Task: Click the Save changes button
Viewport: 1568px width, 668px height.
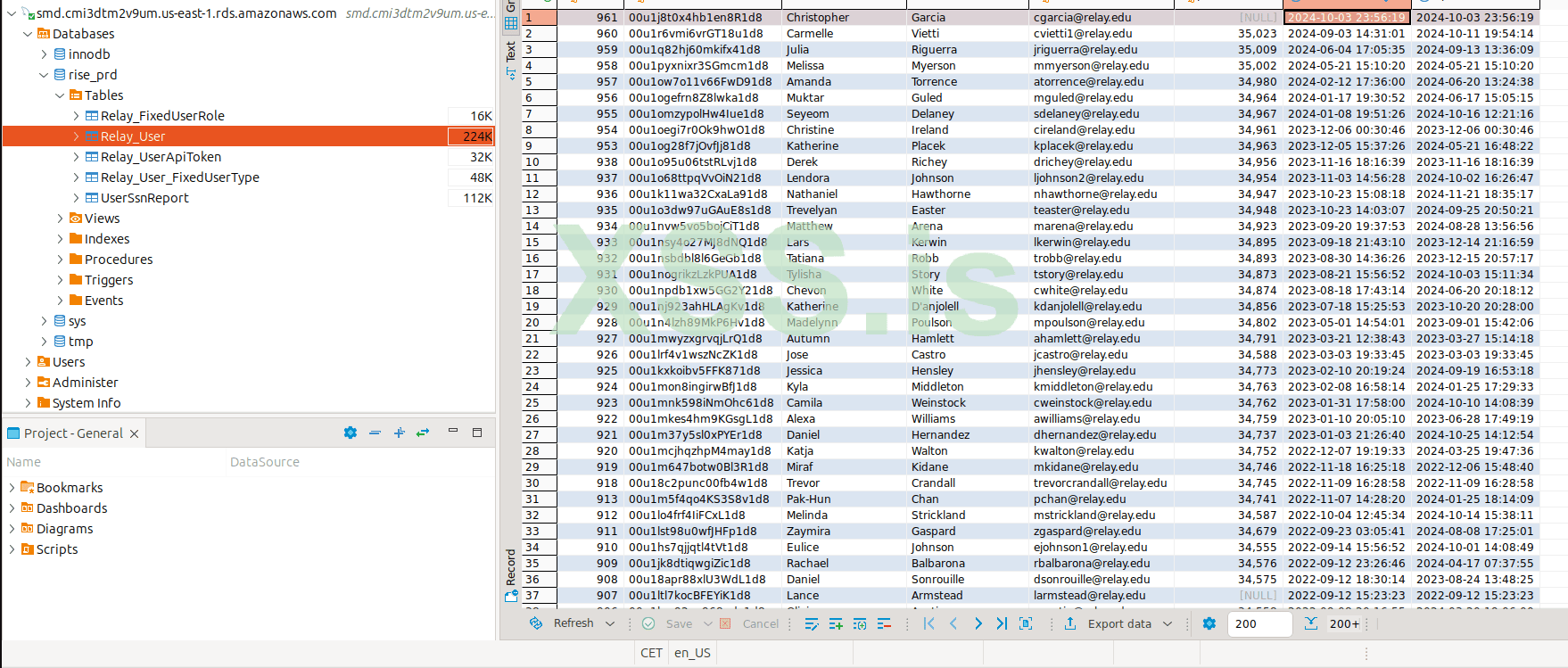Action: (x=667, y=623)
